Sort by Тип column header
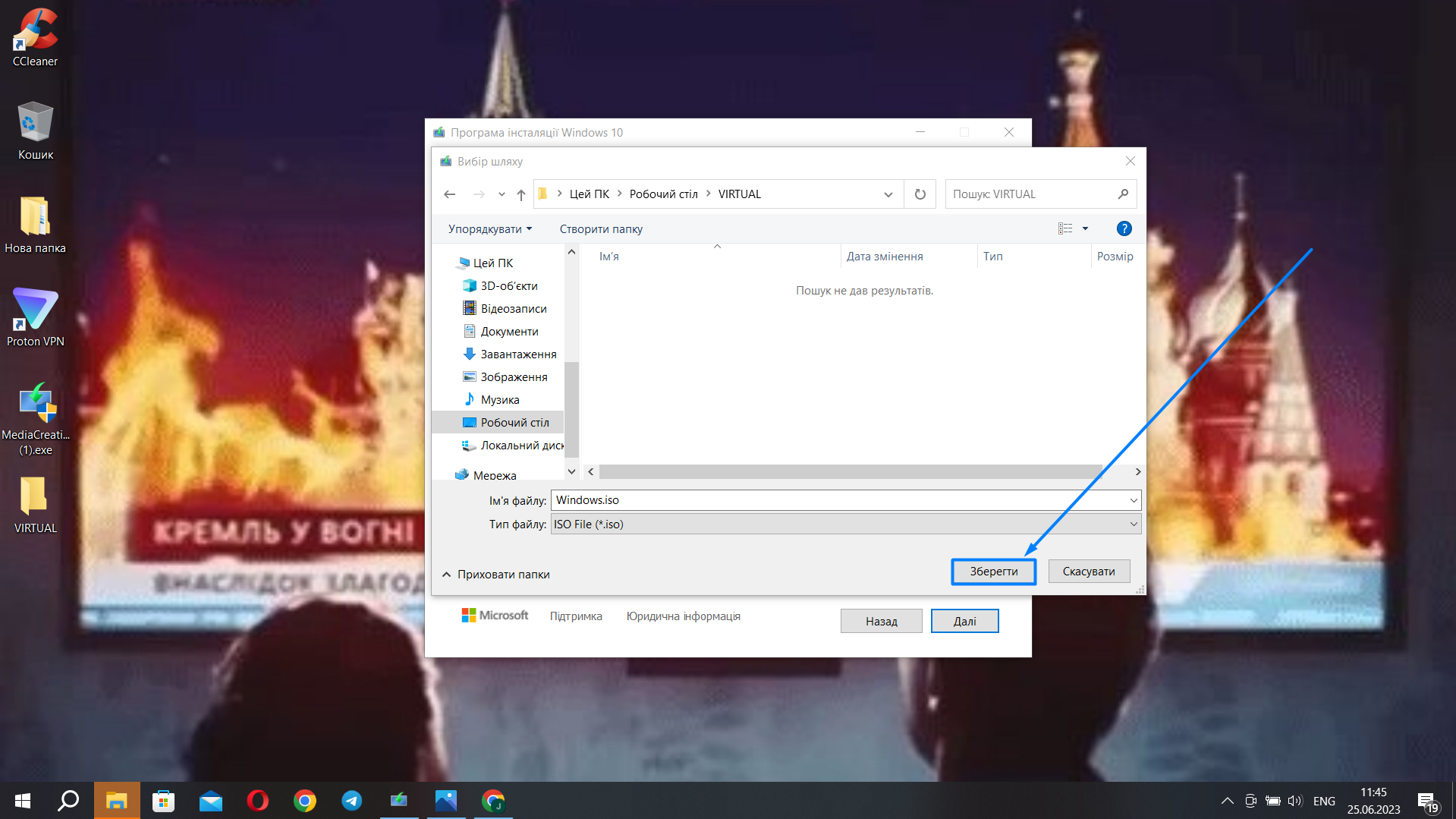This screenshot has width=1456, height=819. (1034, 257)
